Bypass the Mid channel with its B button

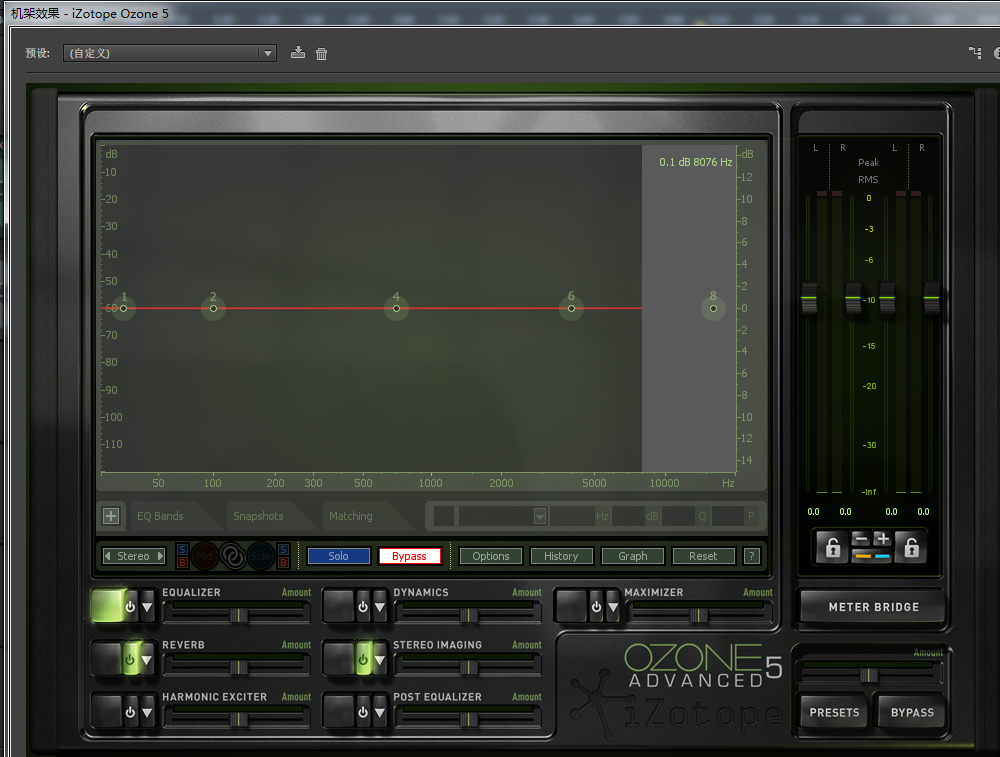(x=182, y=562)
